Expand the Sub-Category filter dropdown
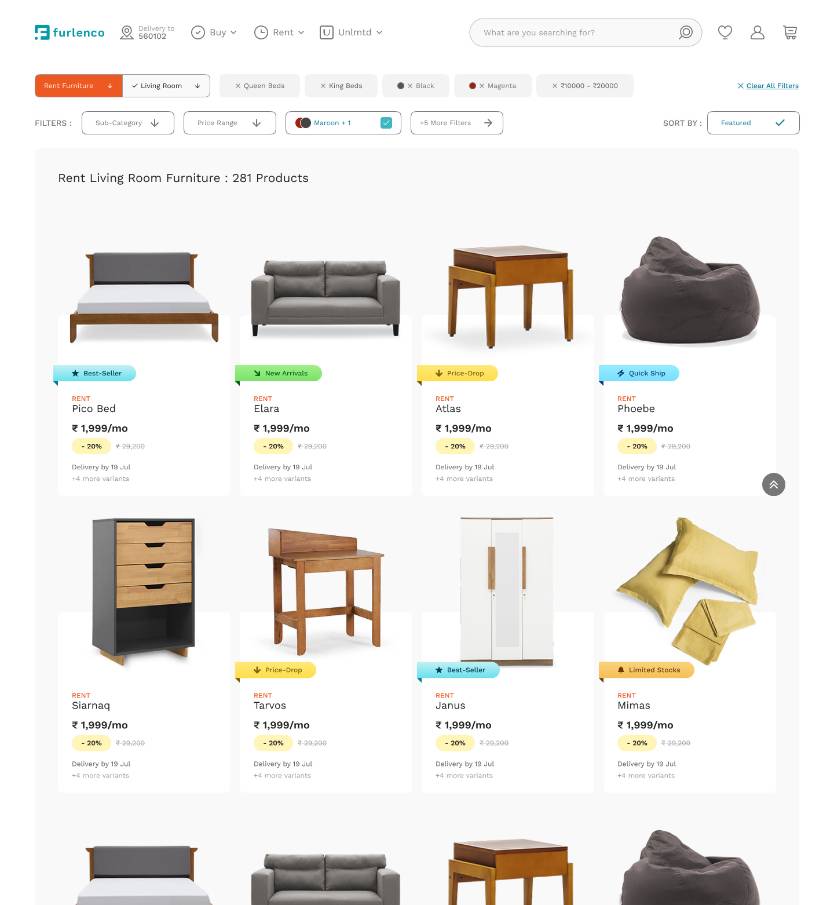834x905 pixels. (128, 123)
